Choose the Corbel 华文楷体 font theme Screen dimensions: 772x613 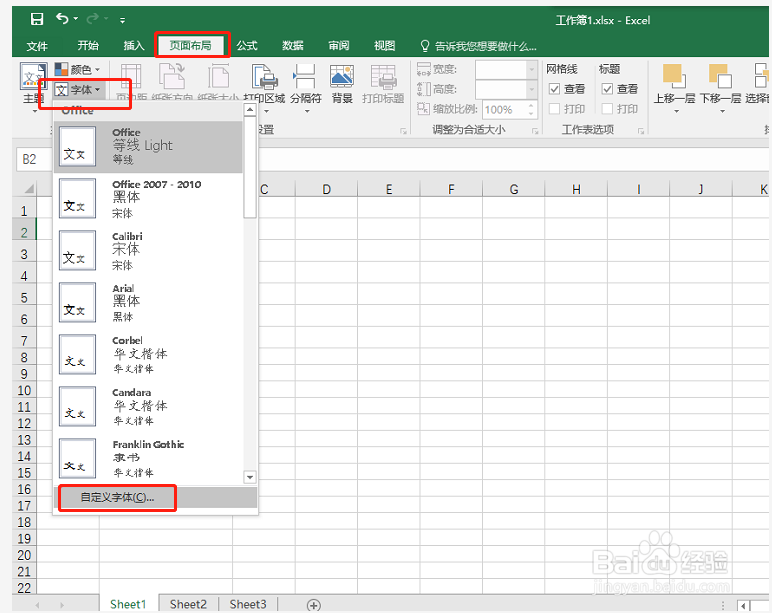click(x=148, y=355)
